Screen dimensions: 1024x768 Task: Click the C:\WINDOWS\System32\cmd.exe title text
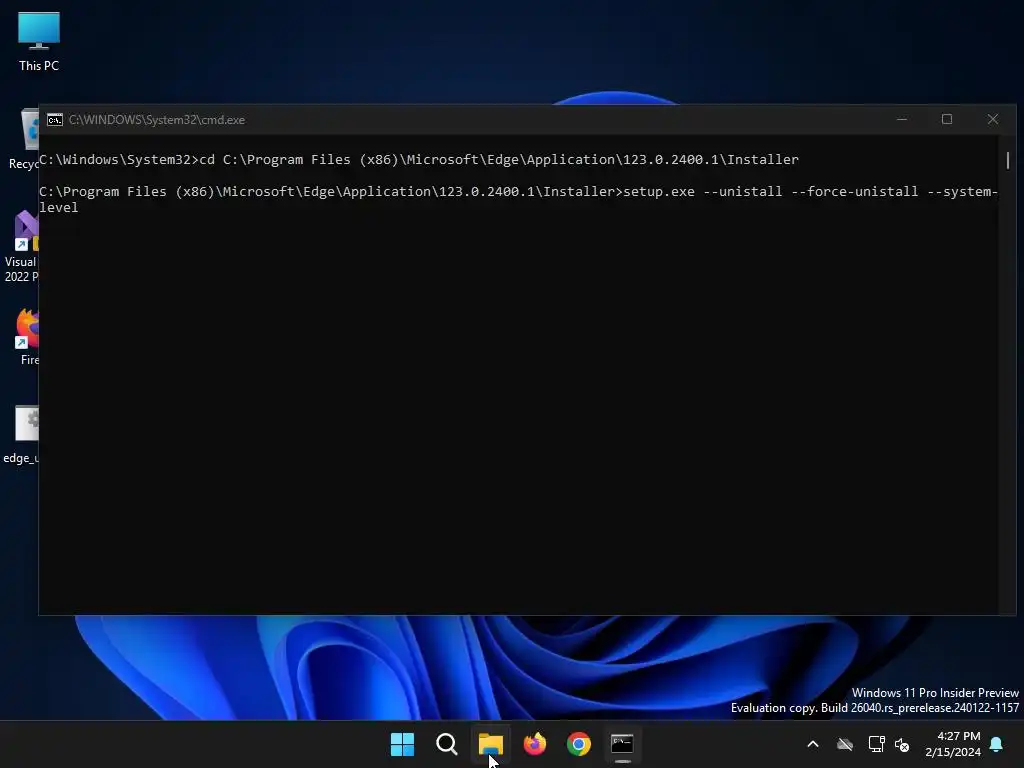click(x=157, y=120)
